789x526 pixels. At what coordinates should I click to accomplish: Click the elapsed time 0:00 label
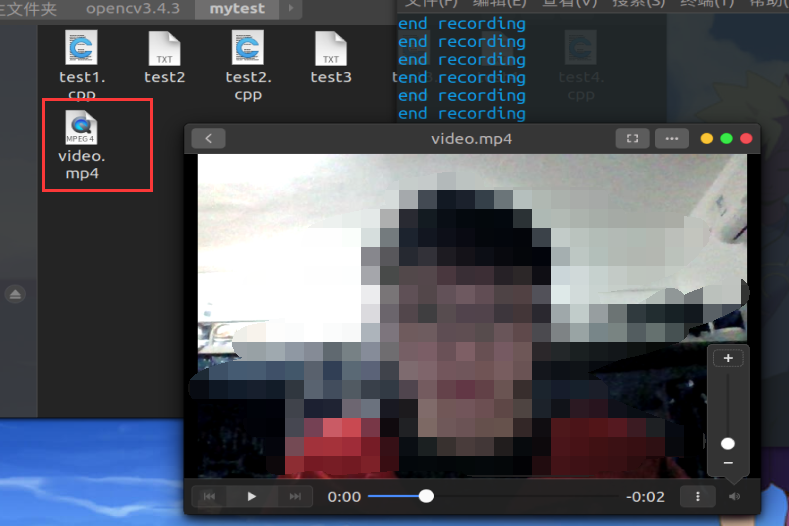pyautogui.click(x=344, y=497)
